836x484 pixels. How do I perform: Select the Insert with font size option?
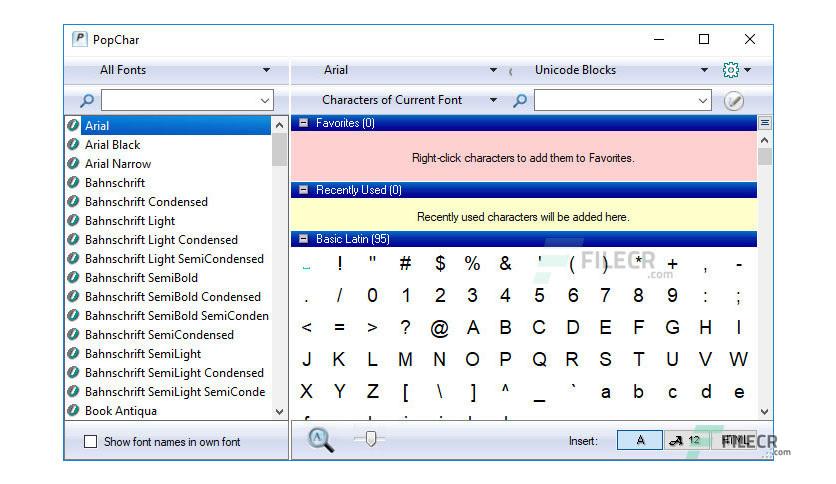(686, 440)
